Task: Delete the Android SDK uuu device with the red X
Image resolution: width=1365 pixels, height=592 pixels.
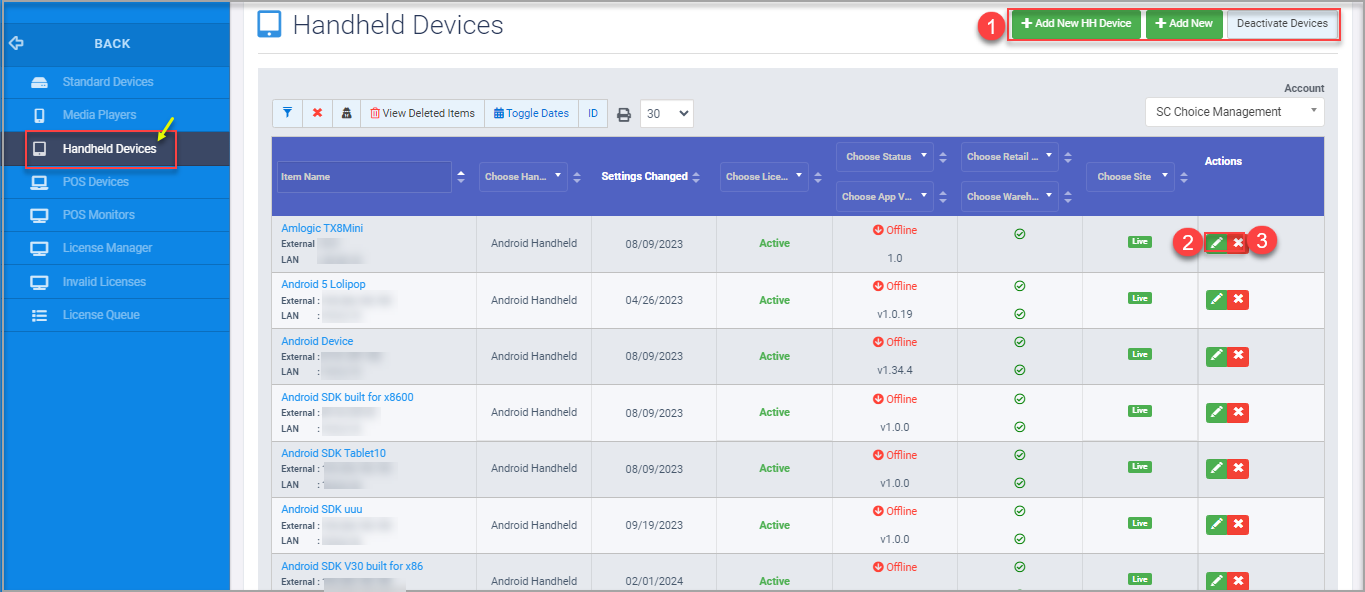Action: click(x=1238, y=525)
